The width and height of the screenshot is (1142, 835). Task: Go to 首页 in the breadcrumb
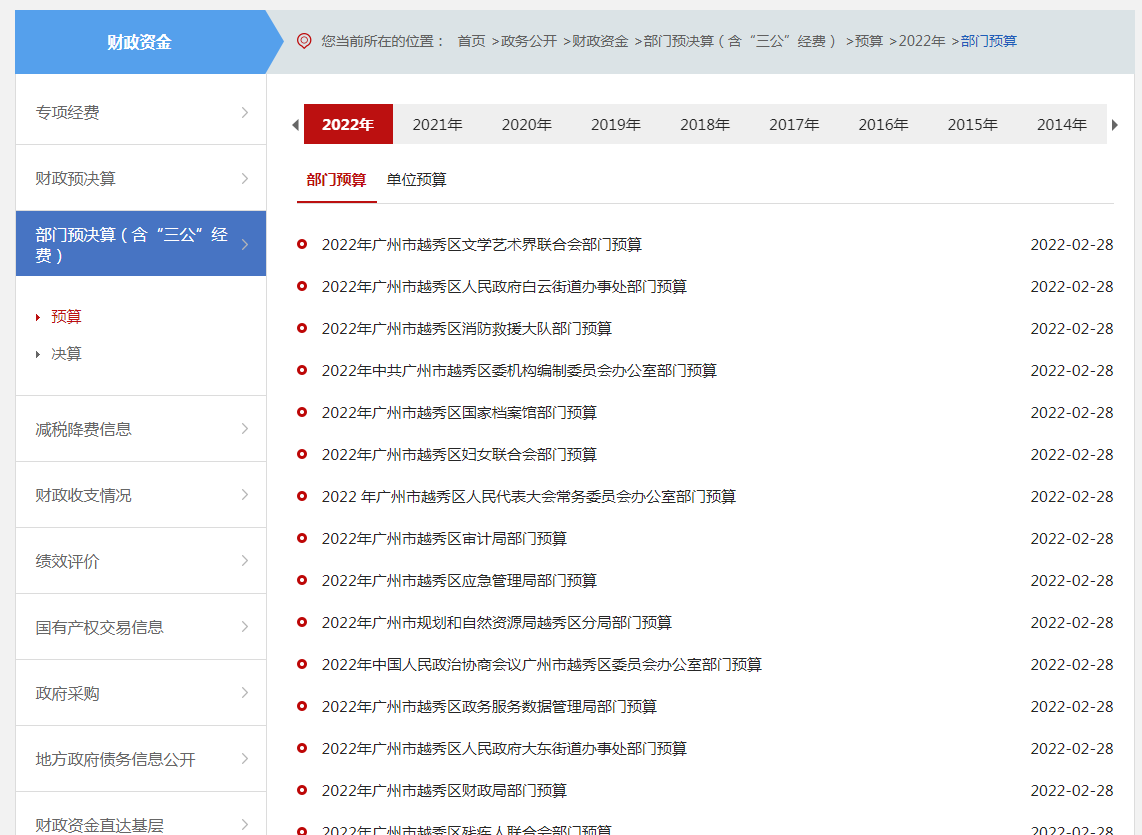tap(471, 41)
